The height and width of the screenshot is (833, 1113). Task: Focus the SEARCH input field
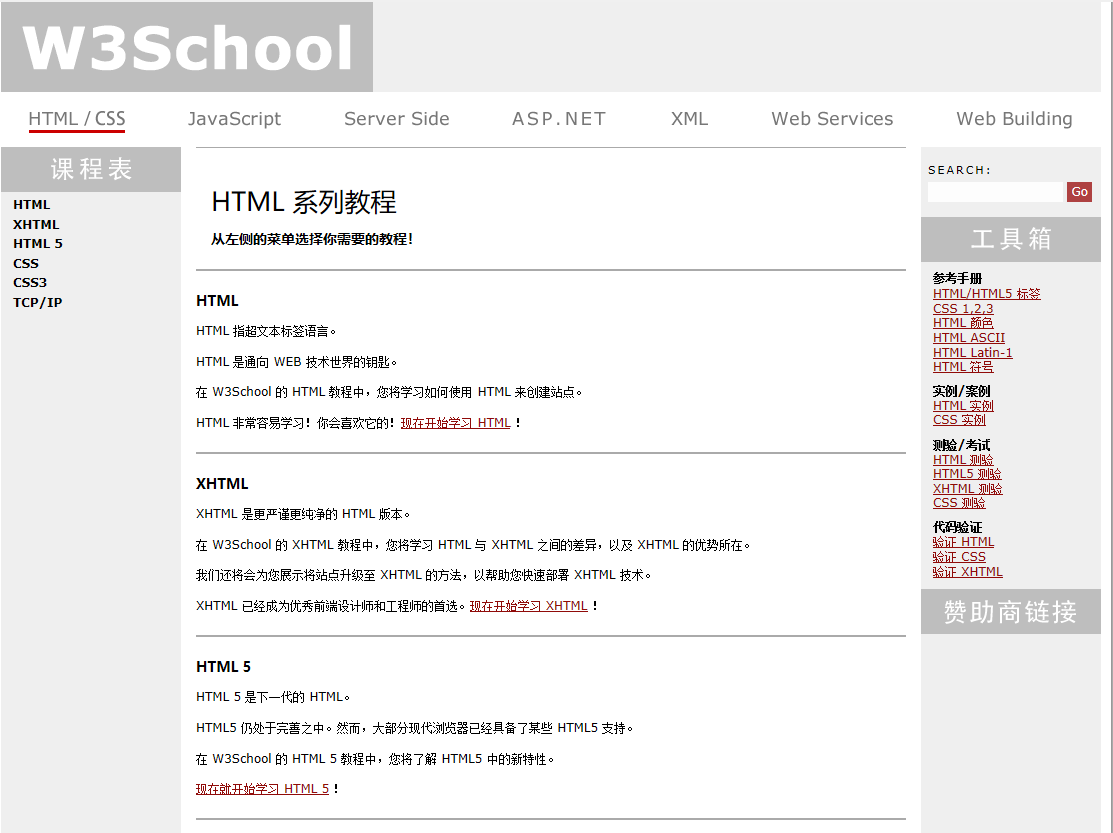995,192
